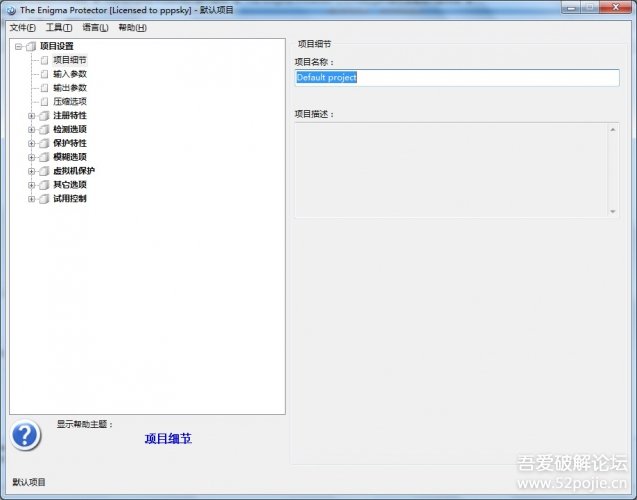Open the 文件(F) menu

click(x=22, y=27)
